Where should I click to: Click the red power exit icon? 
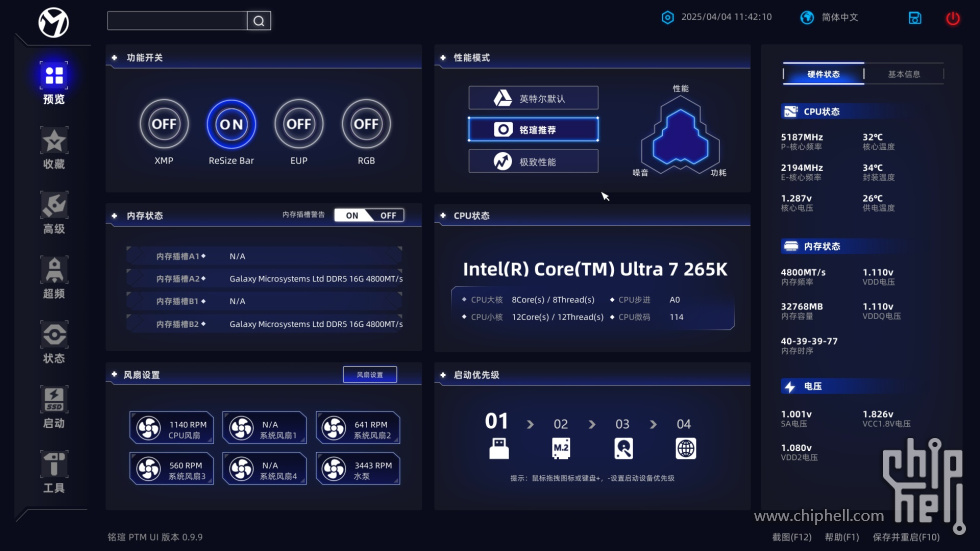pyautogui.click(x=952, y=18)
